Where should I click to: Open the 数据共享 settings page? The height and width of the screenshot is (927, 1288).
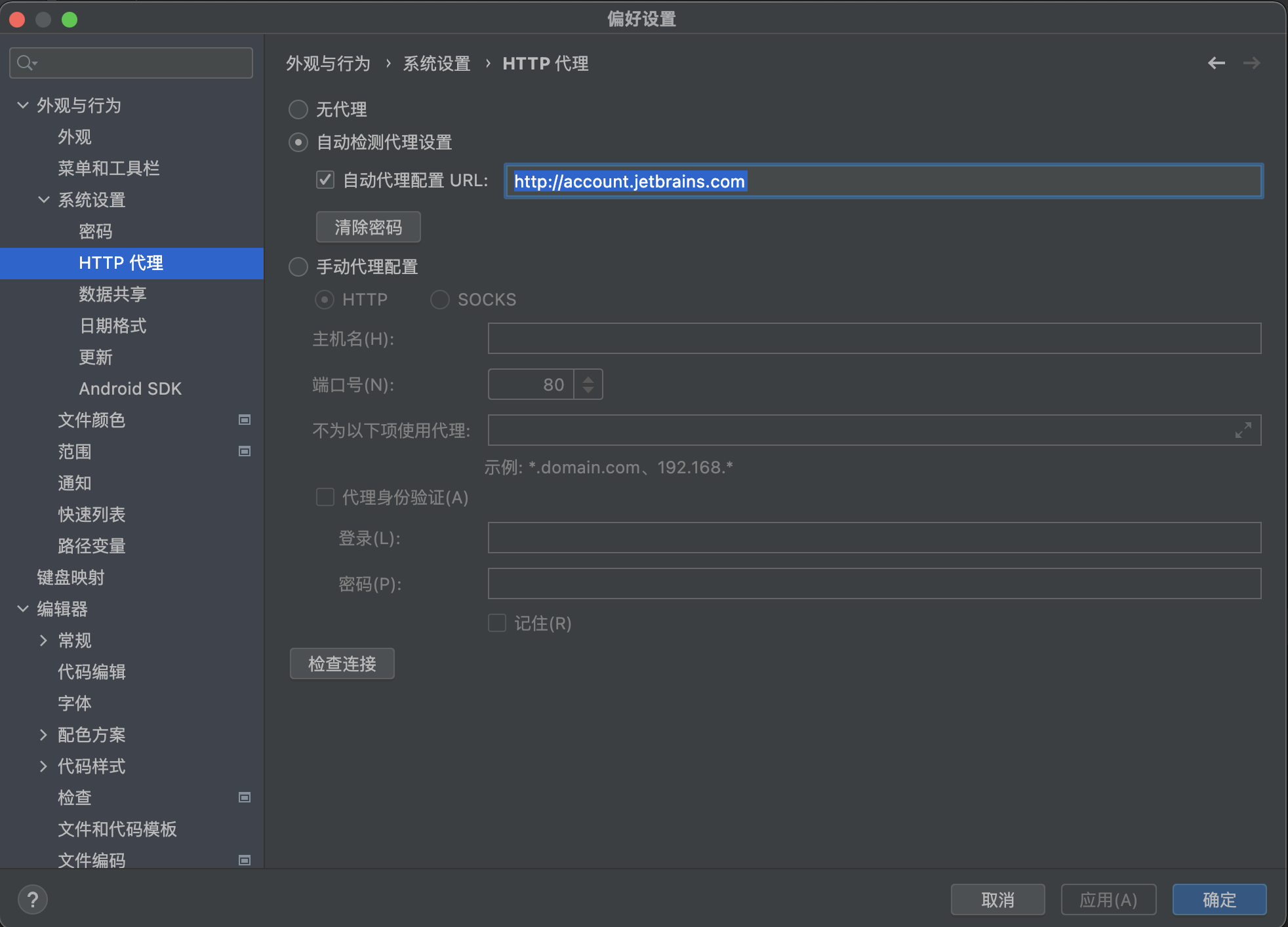[x=113, y=294]
